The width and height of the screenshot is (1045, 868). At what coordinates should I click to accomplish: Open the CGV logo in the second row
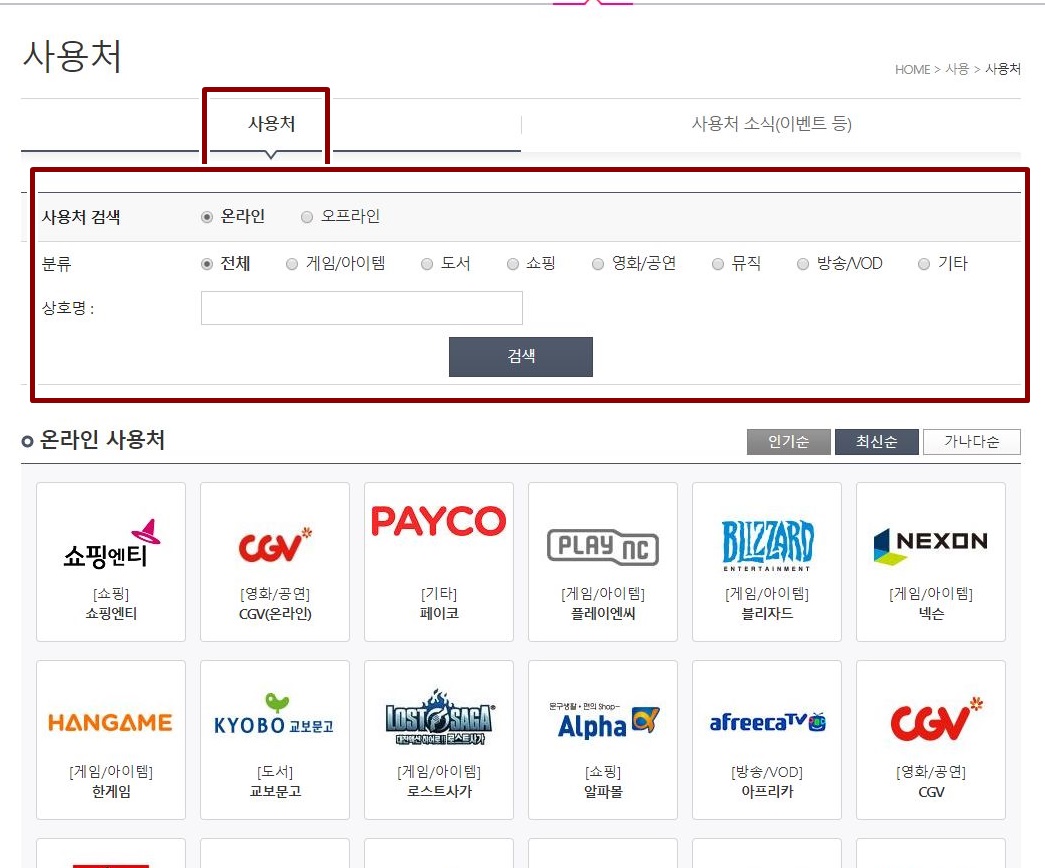(x=936, y=719)
